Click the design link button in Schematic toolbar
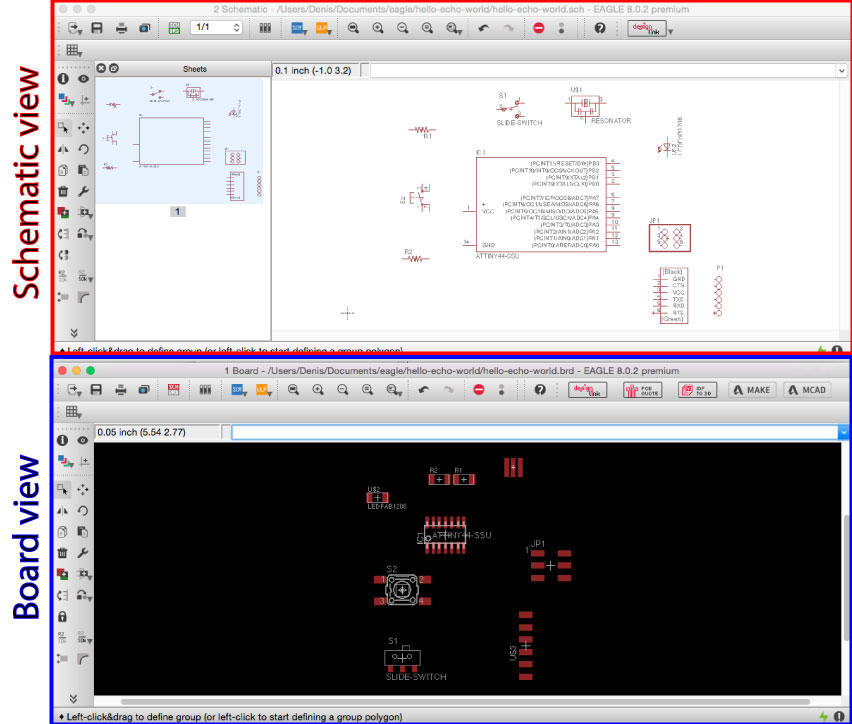Screen dimensions: 852x724 click(x=647, y=28)
